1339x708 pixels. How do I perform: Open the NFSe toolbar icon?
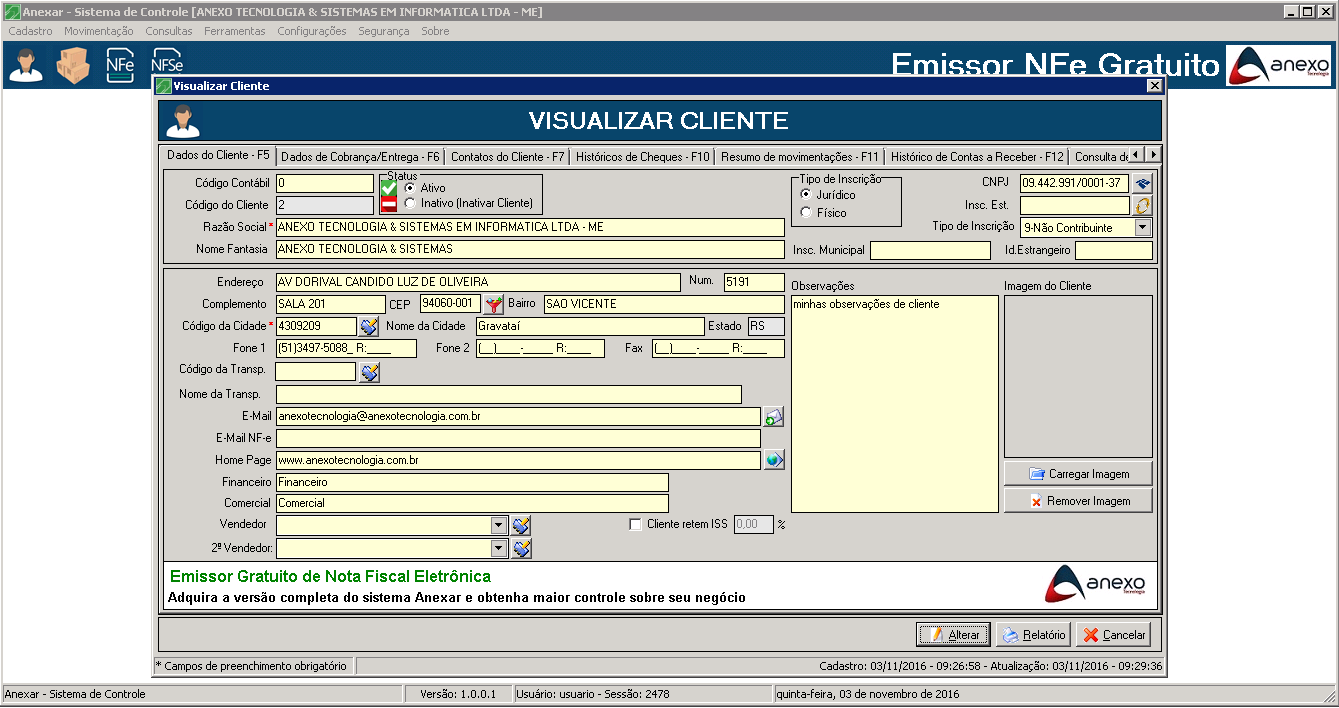166,61
